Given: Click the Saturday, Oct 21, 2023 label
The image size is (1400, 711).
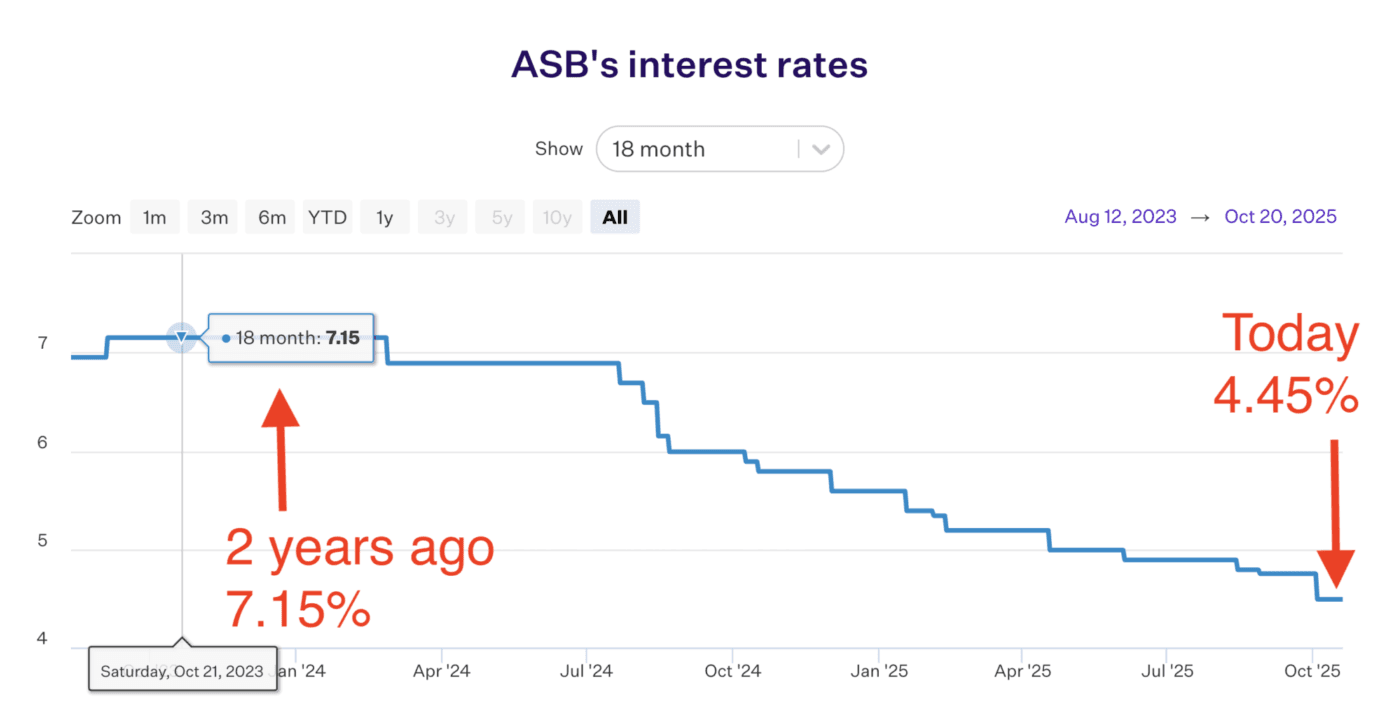Looking at the screenshot, I should [182, 670].
